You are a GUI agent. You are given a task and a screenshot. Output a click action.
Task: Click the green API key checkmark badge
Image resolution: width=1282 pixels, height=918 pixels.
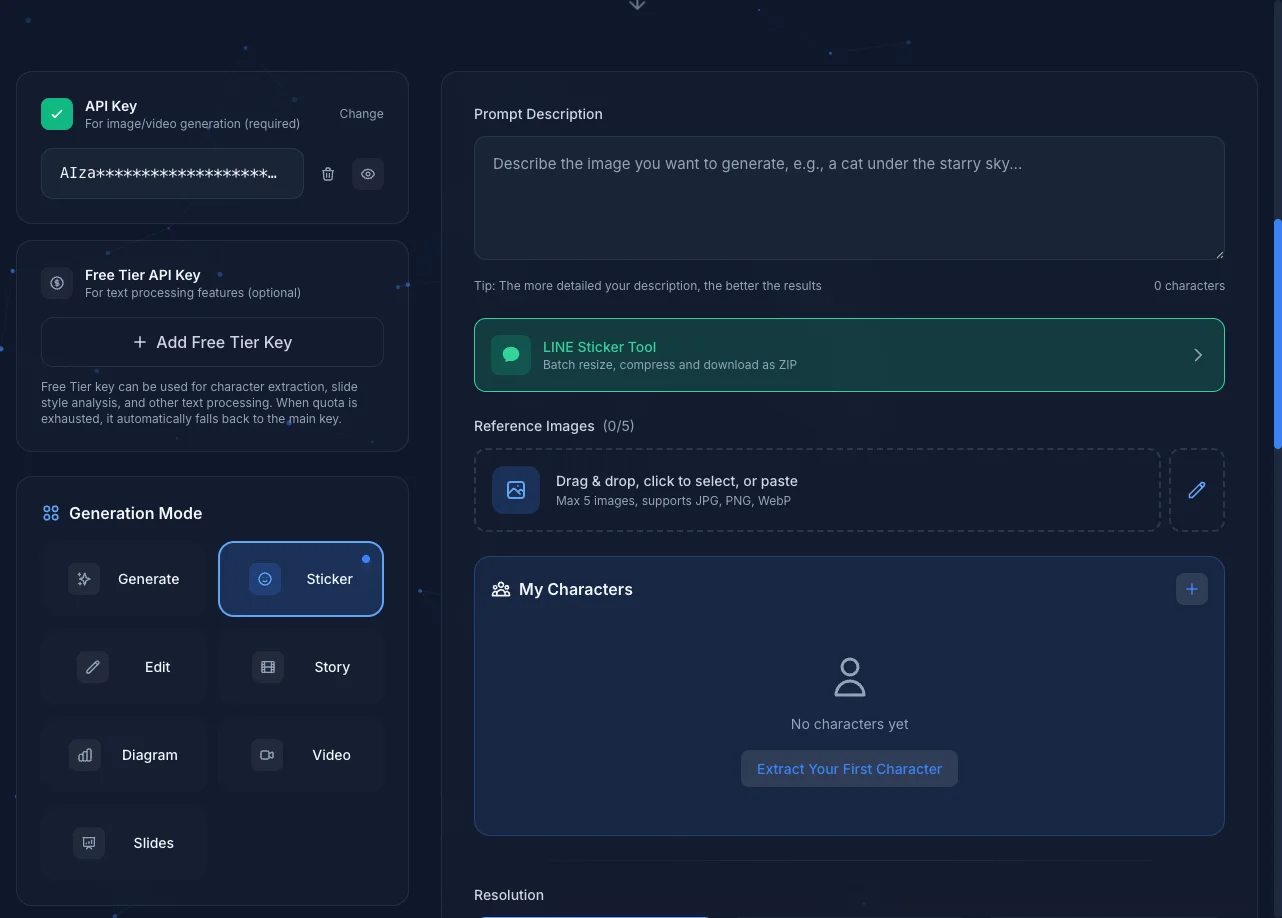(x=57, y=114)
